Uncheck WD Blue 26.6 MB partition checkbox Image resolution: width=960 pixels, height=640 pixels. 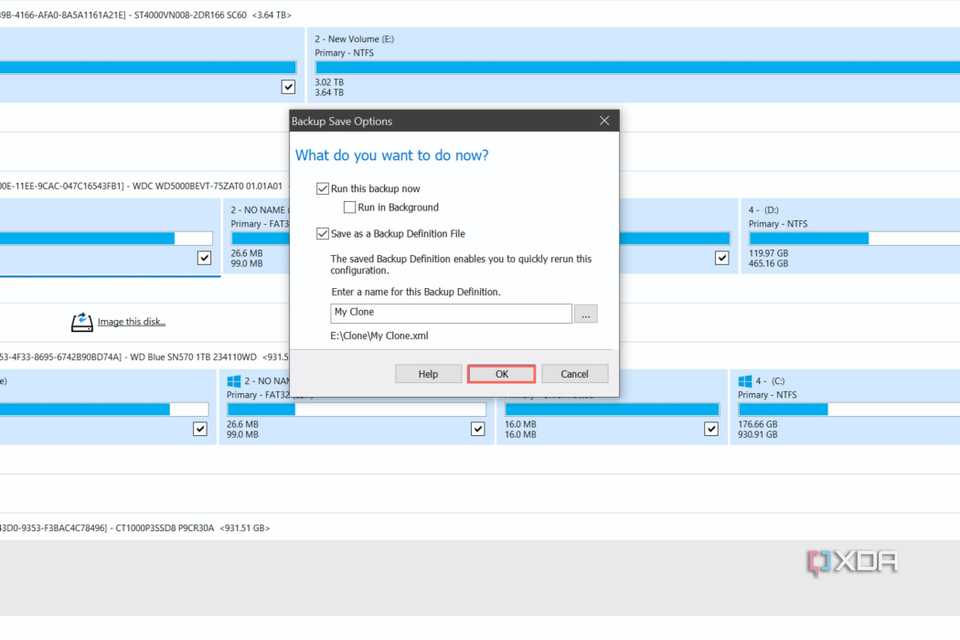478,429
